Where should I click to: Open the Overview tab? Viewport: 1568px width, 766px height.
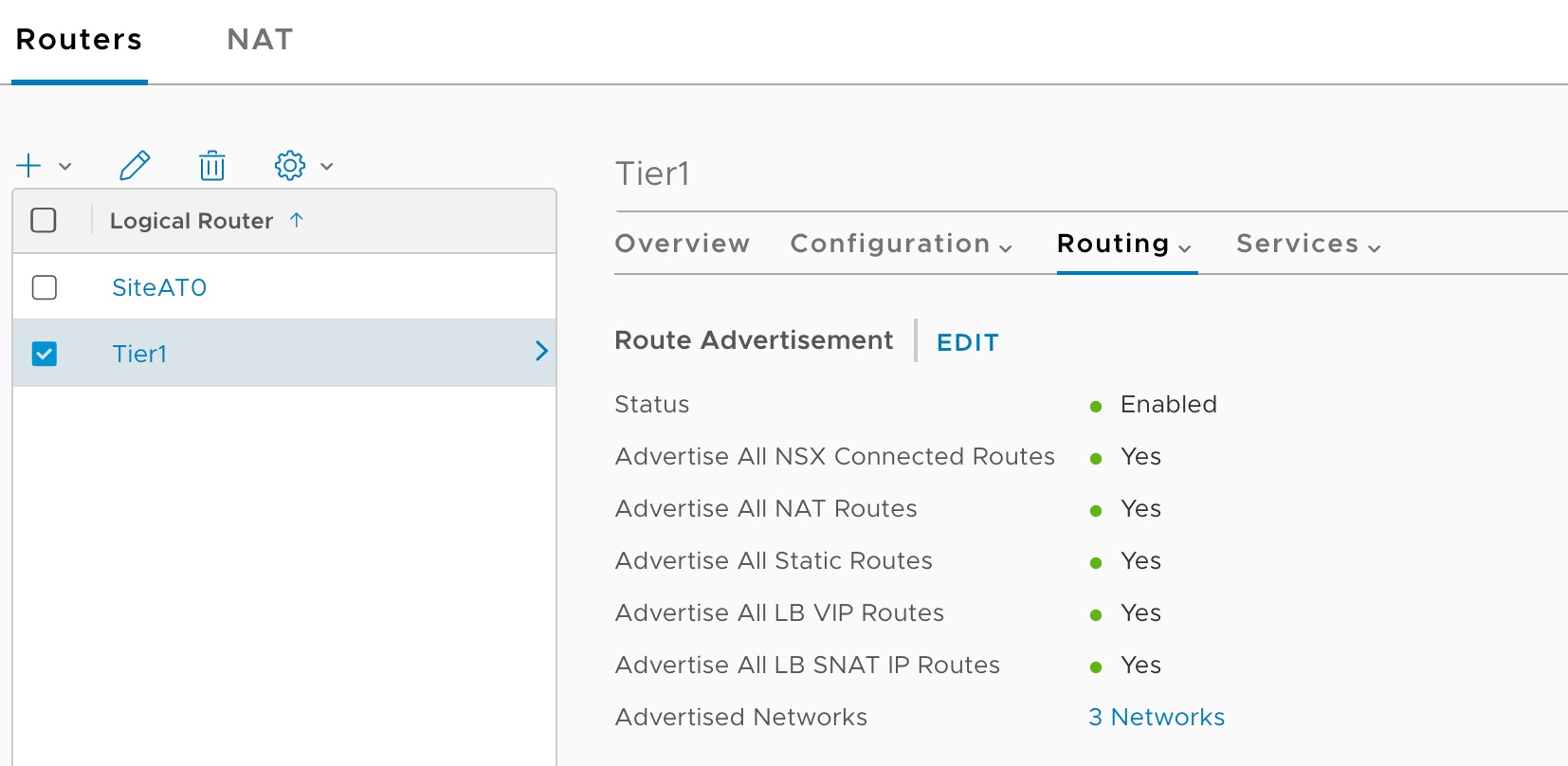tap(682, 245)
